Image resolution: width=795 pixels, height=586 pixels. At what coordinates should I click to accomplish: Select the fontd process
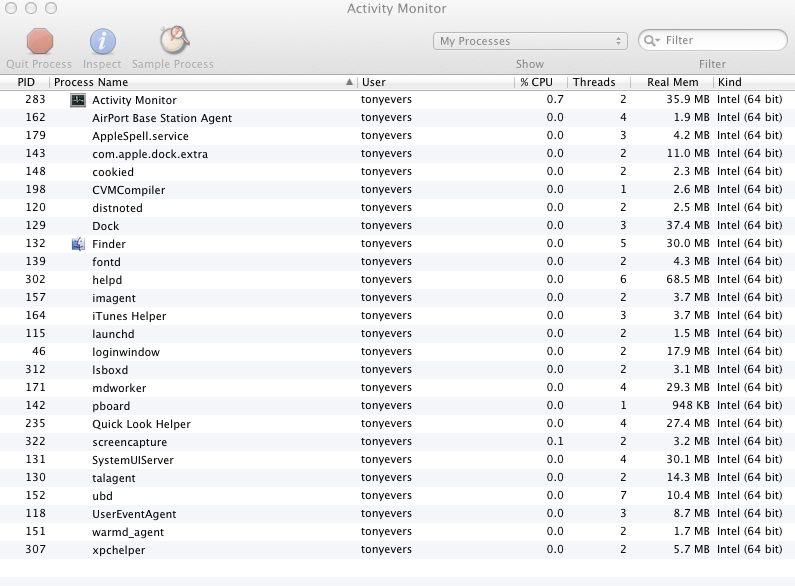tap(398, 262)
